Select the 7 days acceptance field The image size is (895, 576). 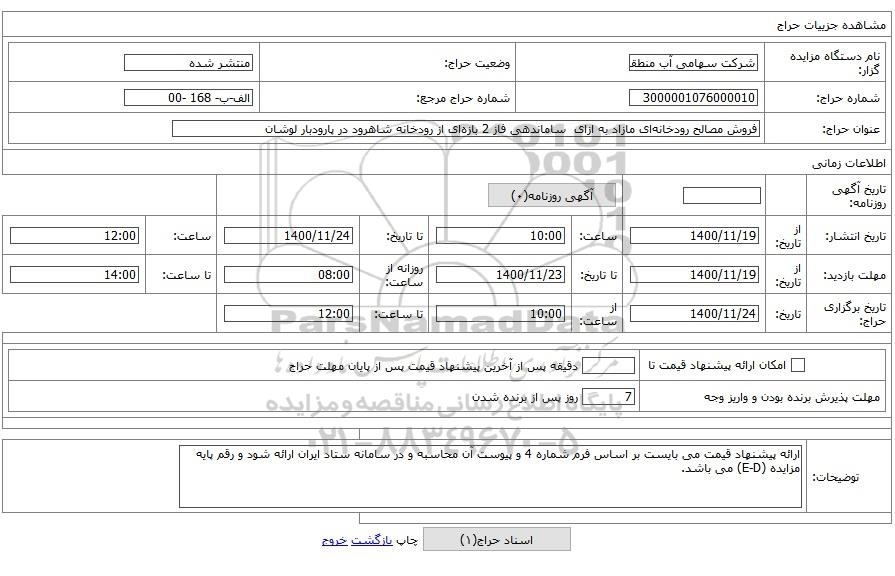click(x=608, y=397)
